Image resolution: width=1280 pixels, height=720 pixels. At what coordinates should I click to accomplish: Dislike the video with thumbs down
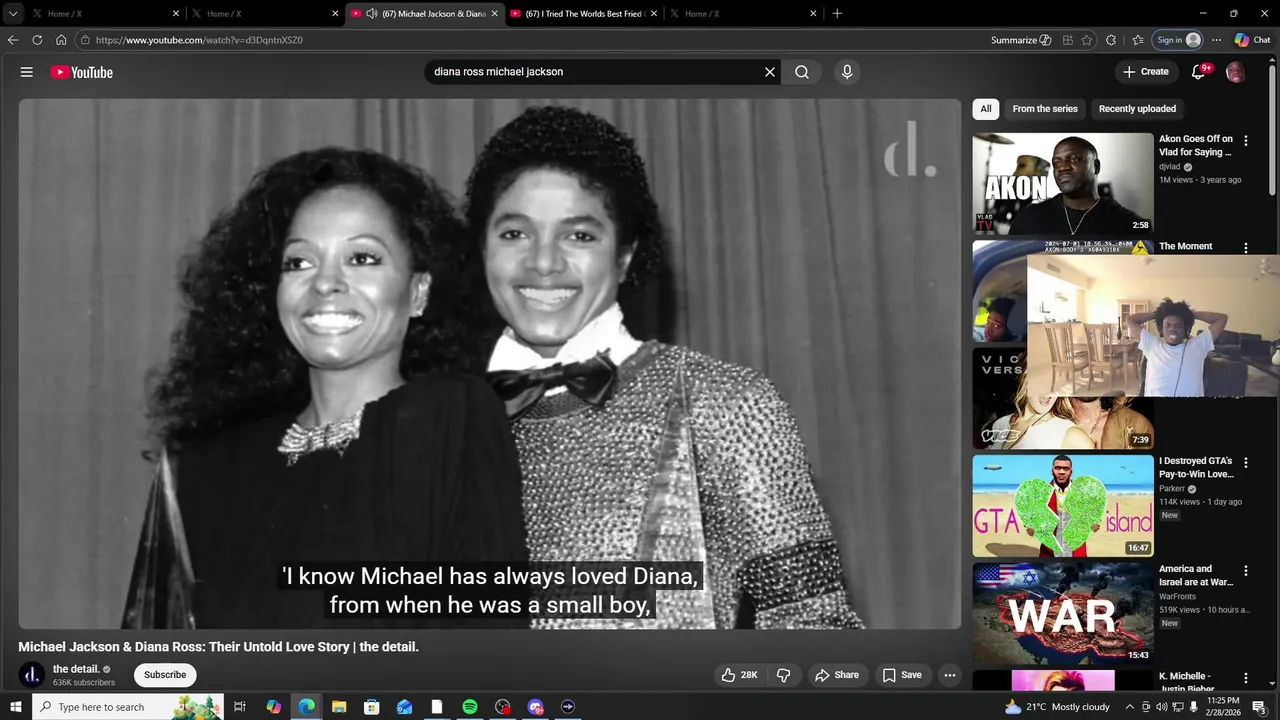pos(784,675)
